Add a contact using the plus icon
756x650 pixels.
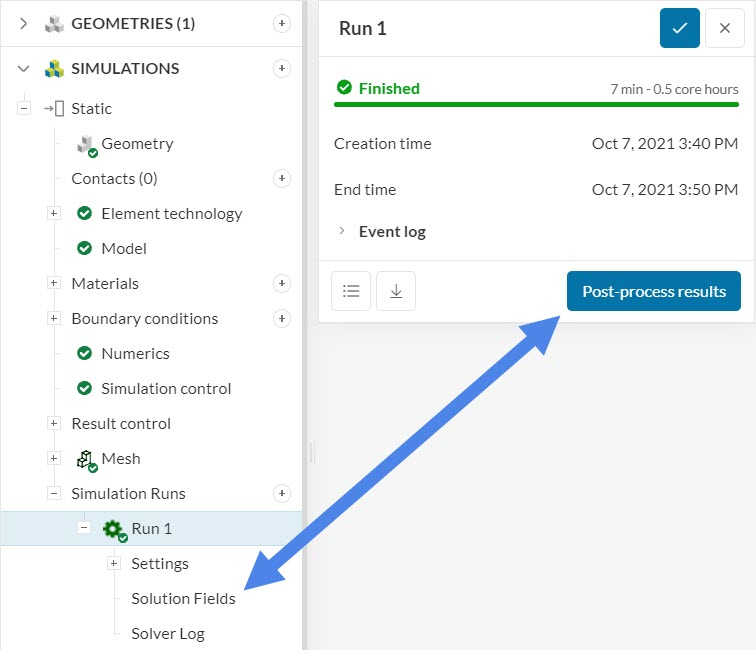pos(282,179)
